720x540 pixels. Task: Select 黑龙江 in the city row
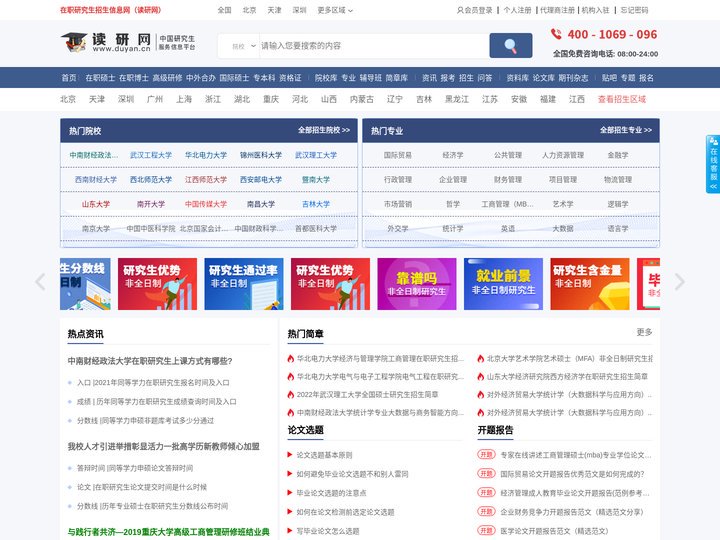[457, 99]
